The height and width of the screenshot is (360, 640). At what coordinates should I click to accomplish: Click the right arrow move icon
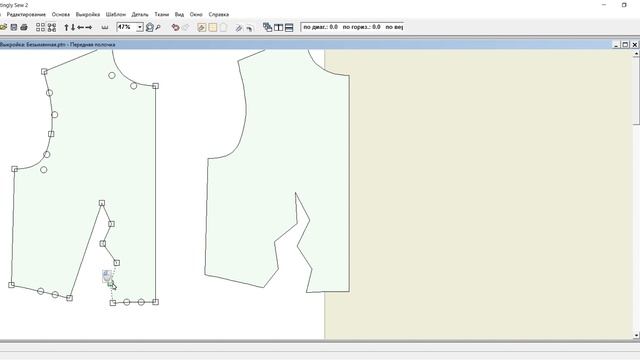[88, 27]
